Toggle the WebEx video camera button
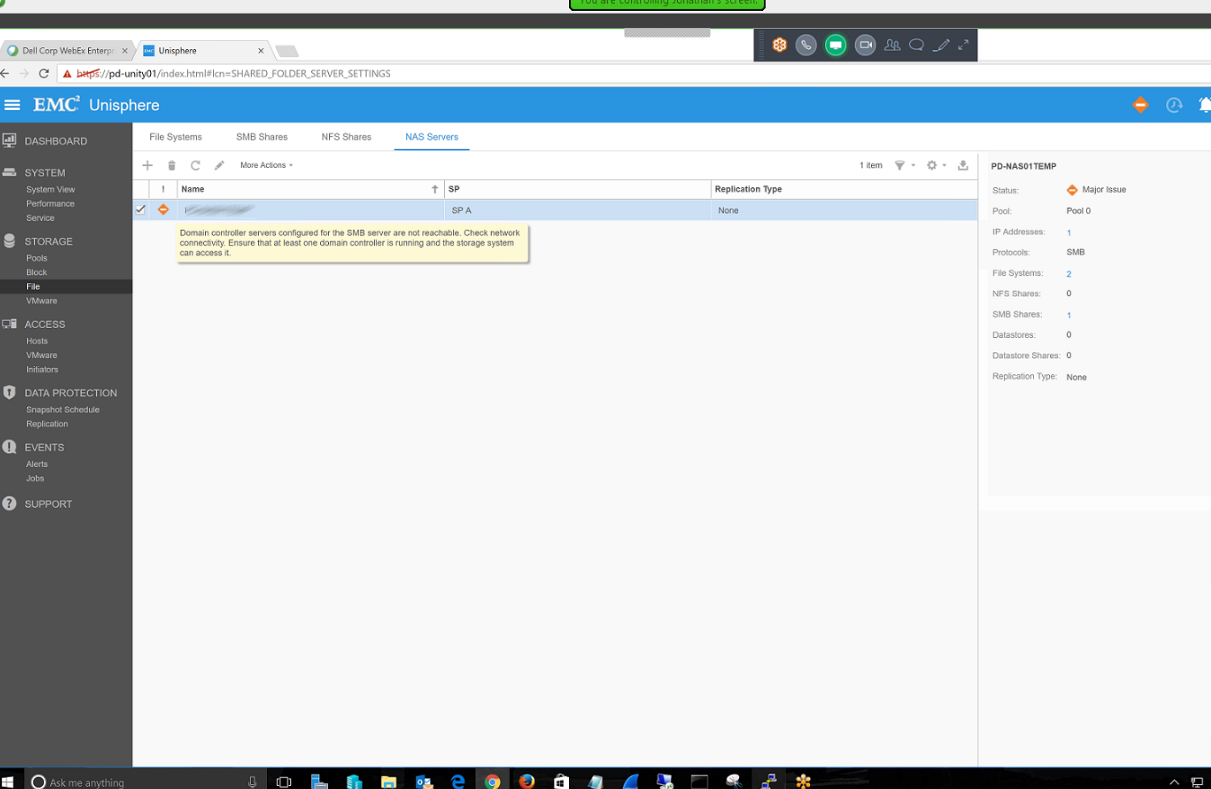 coord(865,45)
